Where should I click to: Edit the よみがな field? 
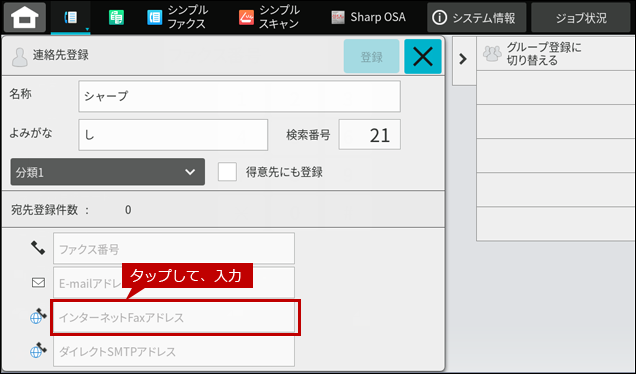click(x=173, y=135)
